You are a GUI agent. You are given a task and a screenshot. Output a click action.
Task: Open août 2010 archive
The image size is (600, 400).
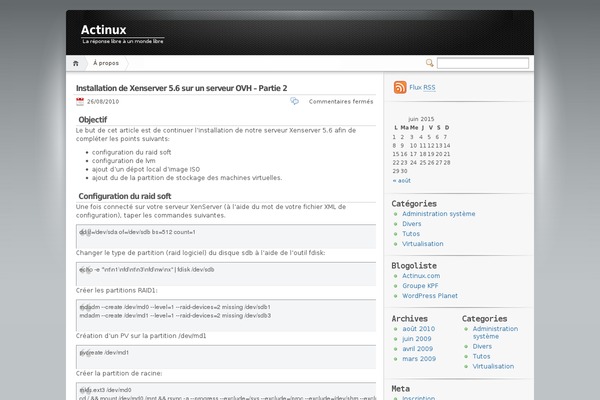coord(419,329)
